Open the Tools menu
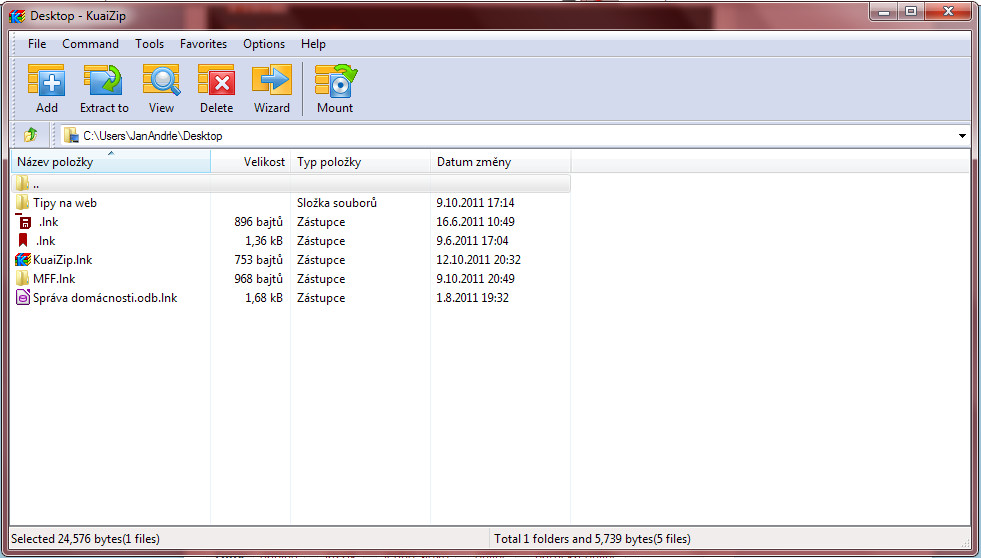The height and width of the screenshot is (558, 981). click(x=150, y=44)
